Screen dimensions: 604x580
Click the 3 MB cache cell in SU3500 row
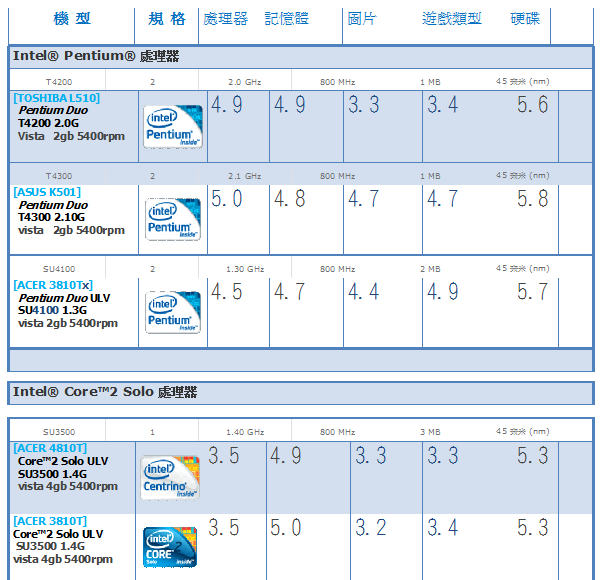point(430,432)
